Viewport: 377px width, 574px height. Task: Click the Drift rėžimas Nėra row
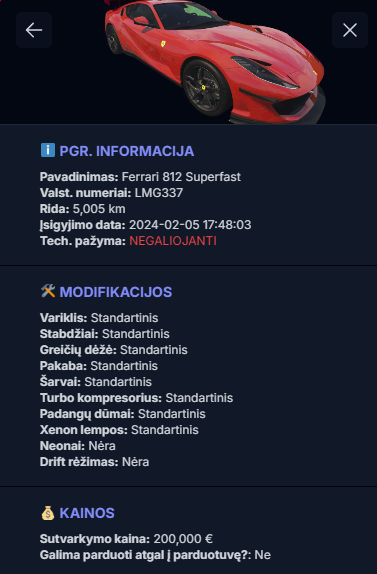tap(94, 462)
